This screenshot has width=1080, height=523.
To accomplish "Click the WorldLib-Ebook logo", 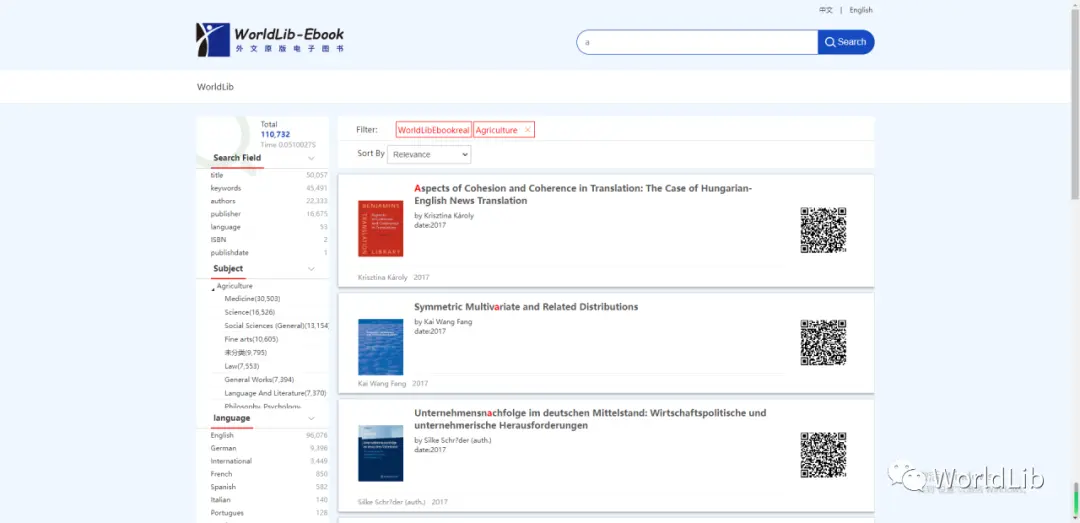I will pos(270,39).
